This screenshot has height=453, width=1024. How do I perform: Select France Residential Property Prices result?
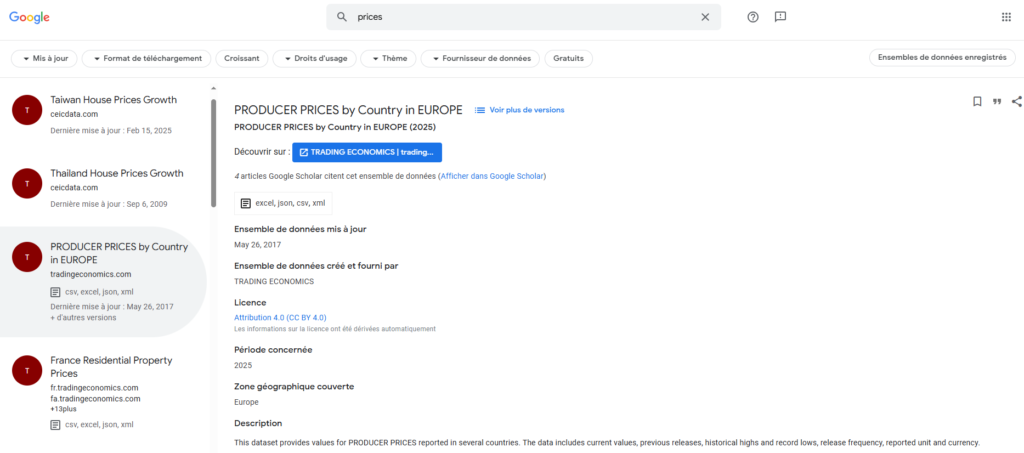tap(104, 392)
